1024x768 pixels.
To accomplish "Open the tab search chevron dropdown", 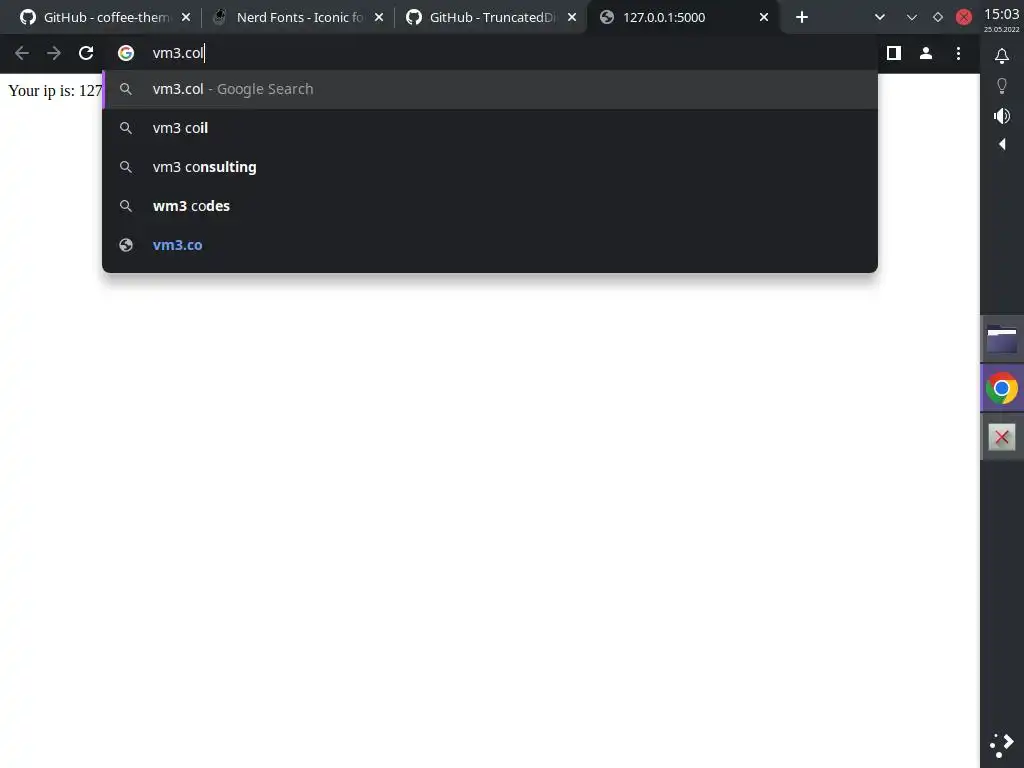I will click(x=880, y=18).
